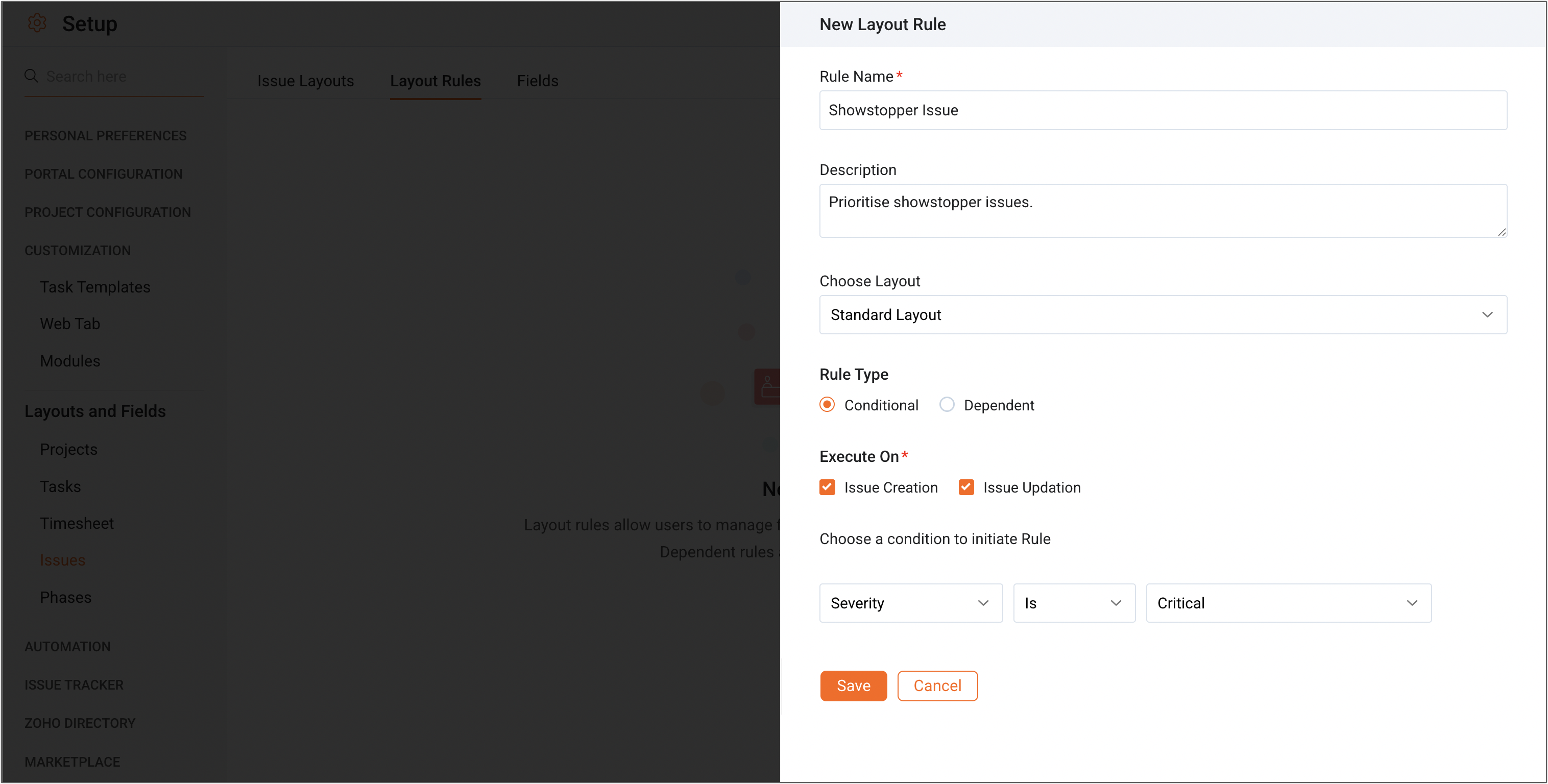Screen dimensions: 1548x784
Task: Open Personal Preferences section
Action: tap(105, 136)
